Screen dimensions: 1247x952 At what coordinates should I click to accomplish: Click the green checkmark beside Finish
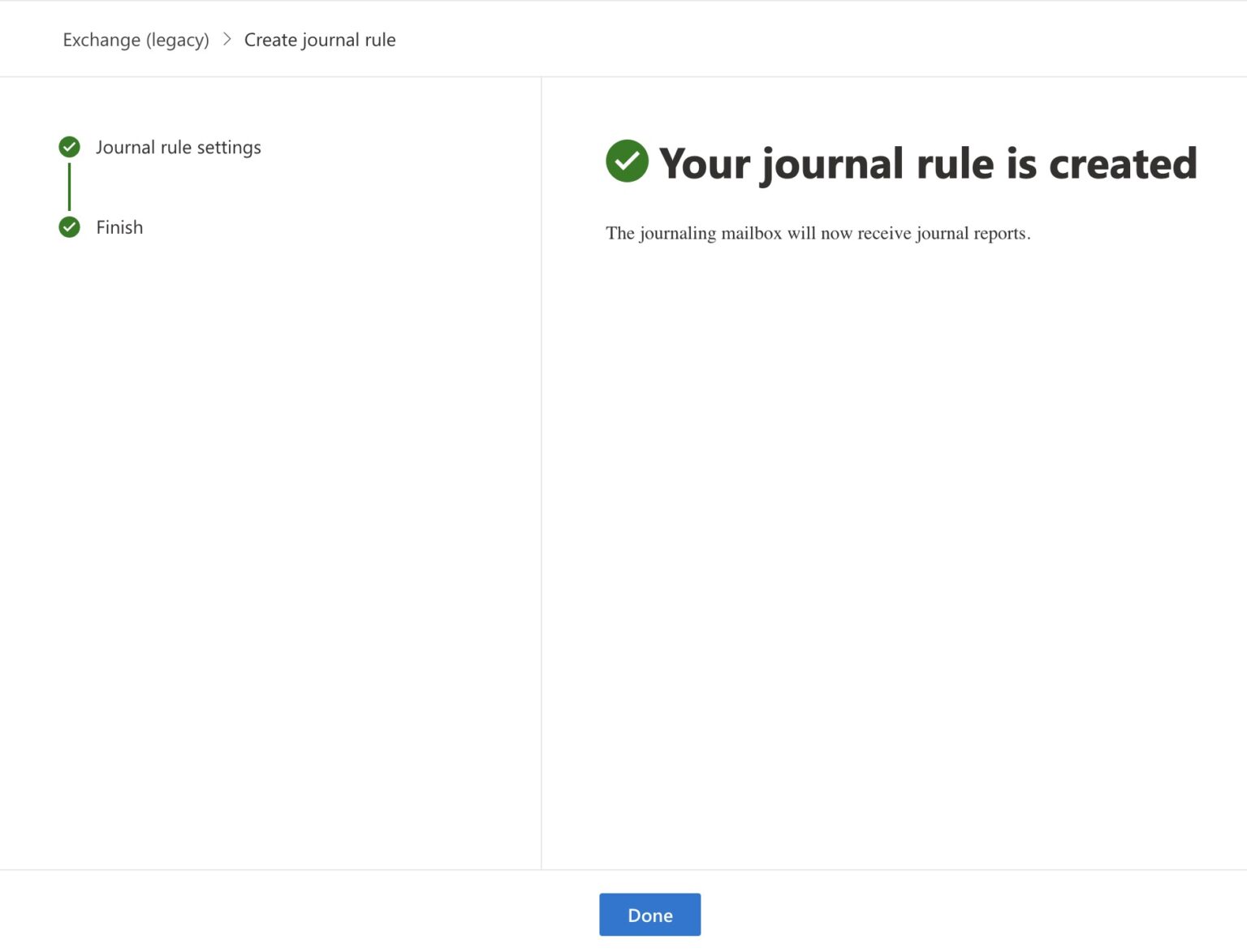click(x=69, y=227)
